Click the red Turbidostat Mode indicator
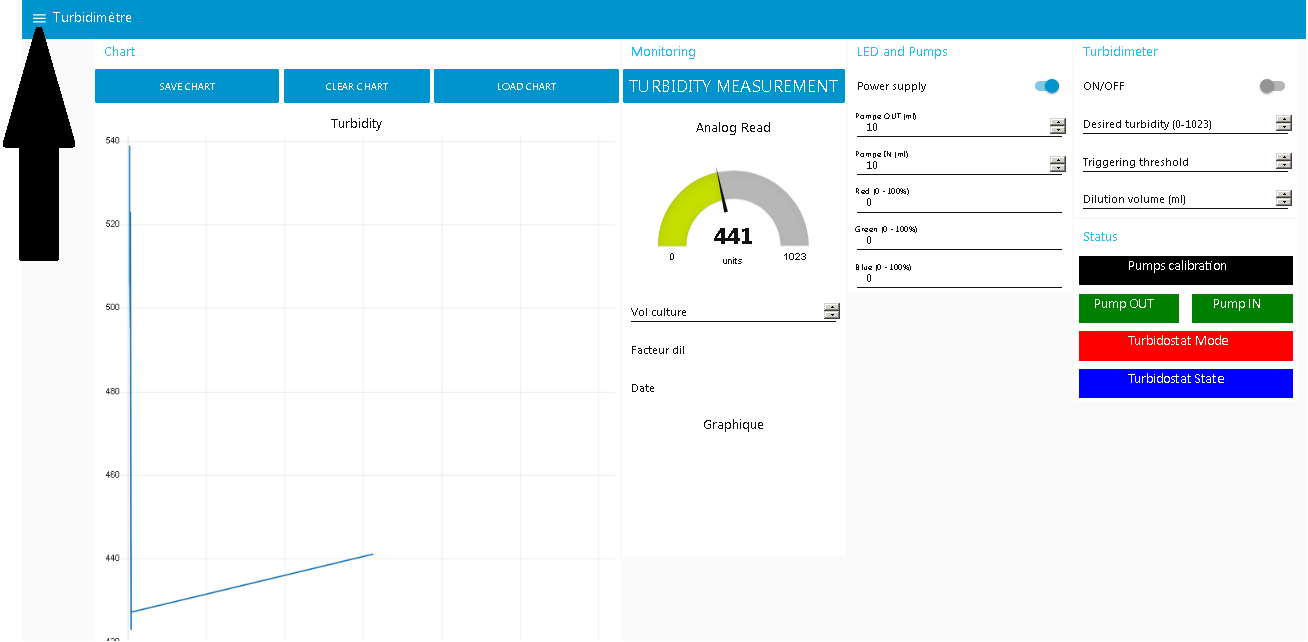This screenshot has height=642, width=1308. click(1185, 346)
